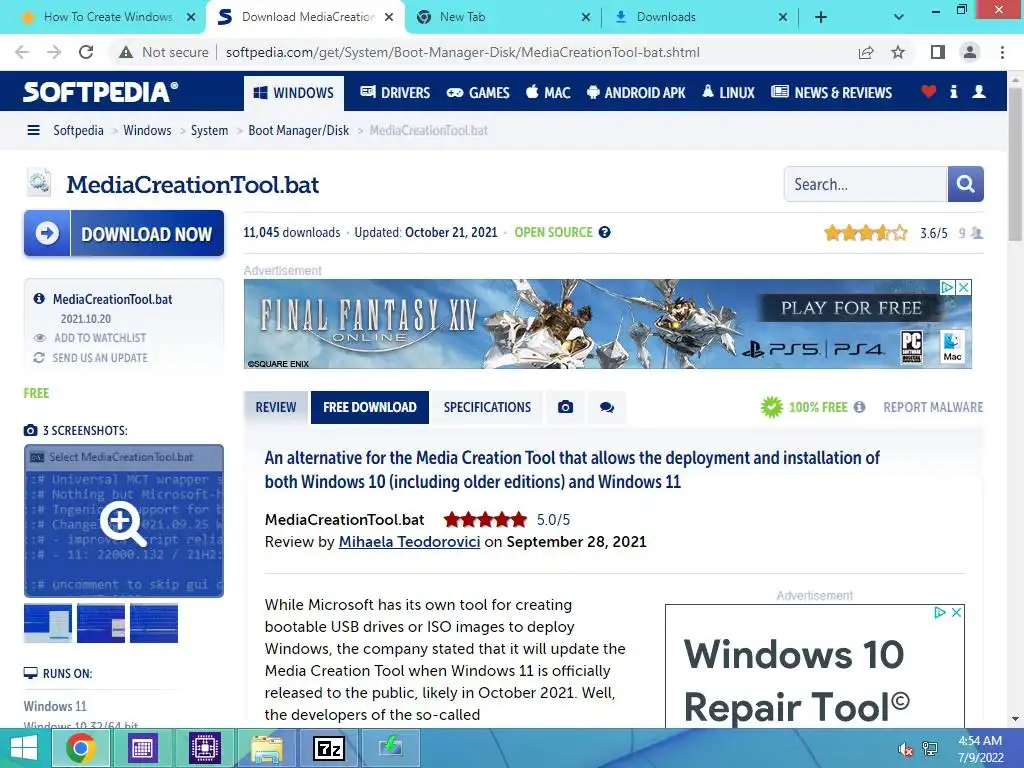1024x768 pixels.
Task: Open the Softpedia hamburger menu
Action: 33,131
